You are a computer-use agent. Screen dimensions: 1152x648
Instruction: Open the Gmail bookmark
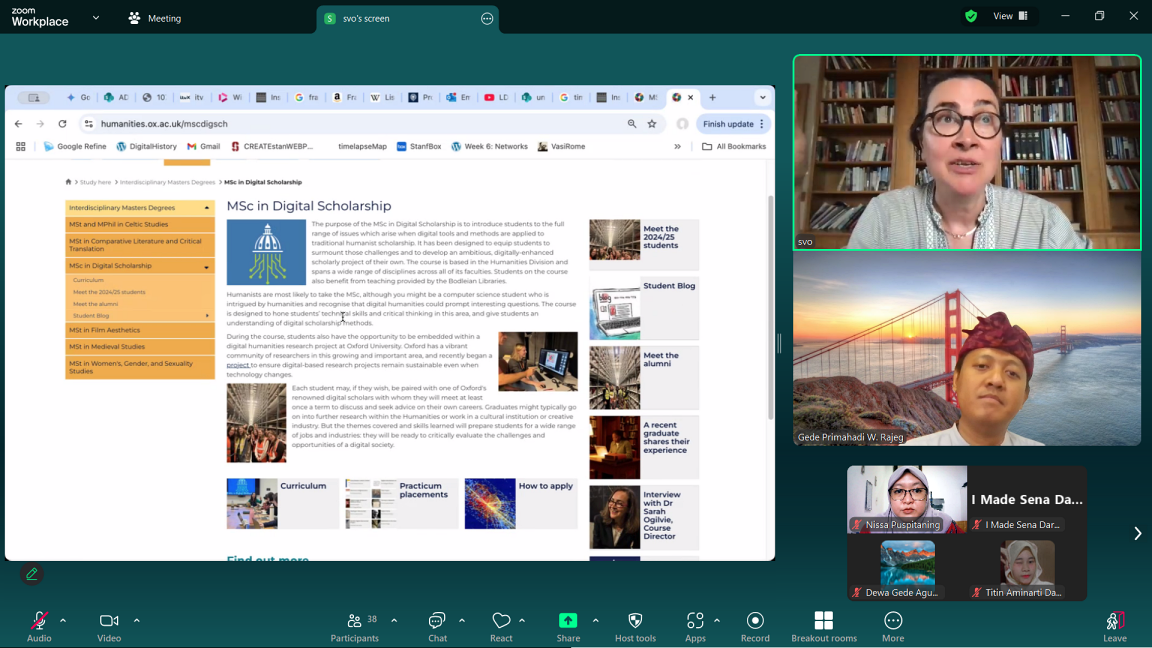(x=204, y=147)
